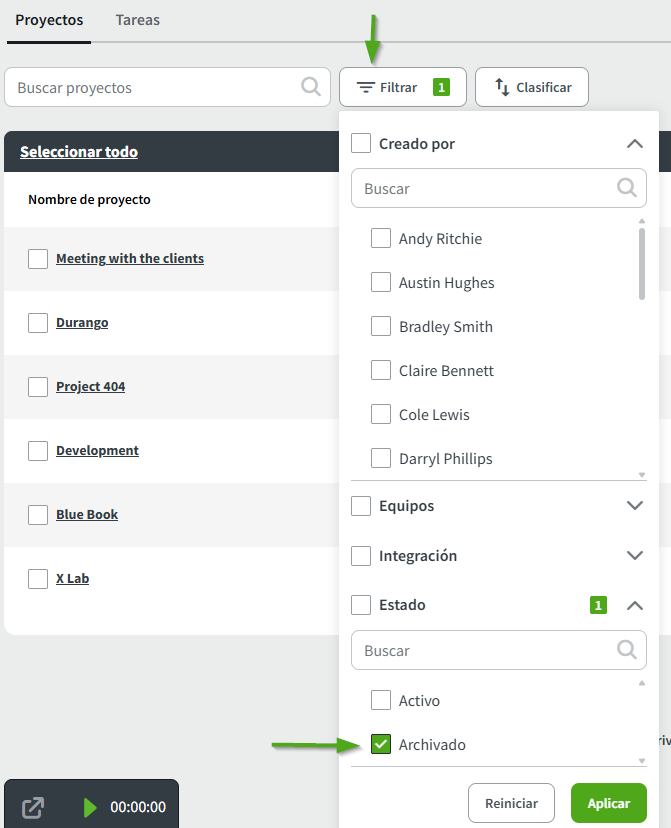Click magnifier icon in Creado por search

pyautogui.click(x=627, y=188)
